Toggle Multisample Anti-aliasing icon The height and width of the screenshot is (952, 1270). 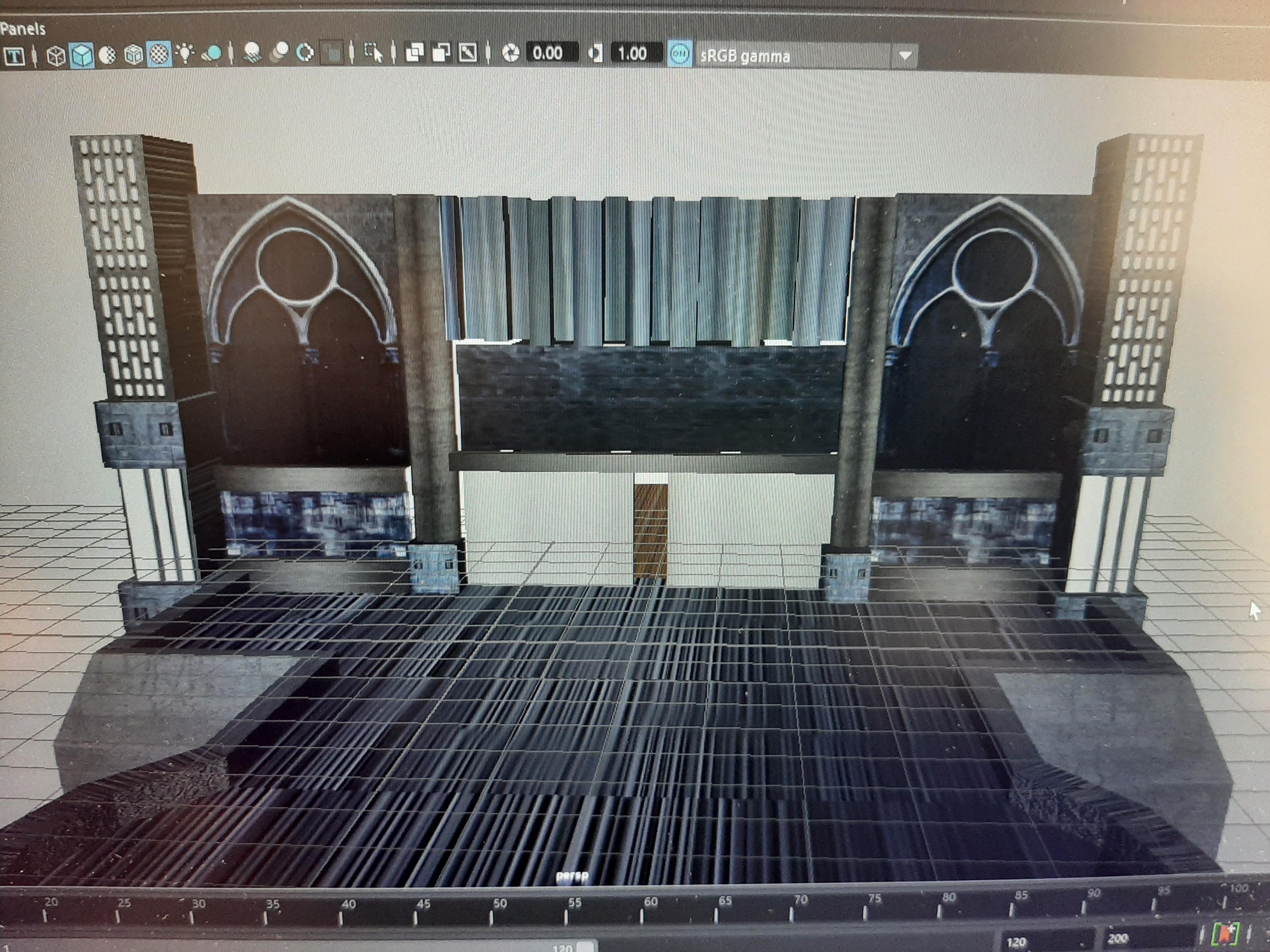[306, 53]
